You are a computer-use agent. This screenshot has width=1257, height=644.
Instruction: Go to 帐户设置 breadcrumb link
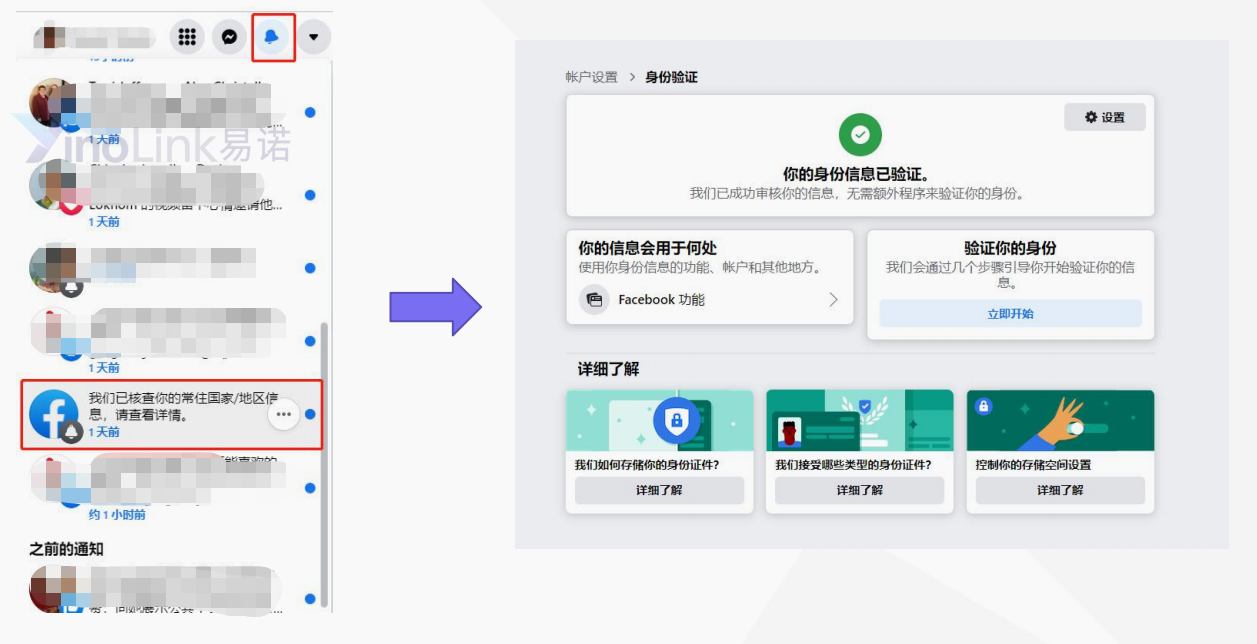tap(591, 77)
